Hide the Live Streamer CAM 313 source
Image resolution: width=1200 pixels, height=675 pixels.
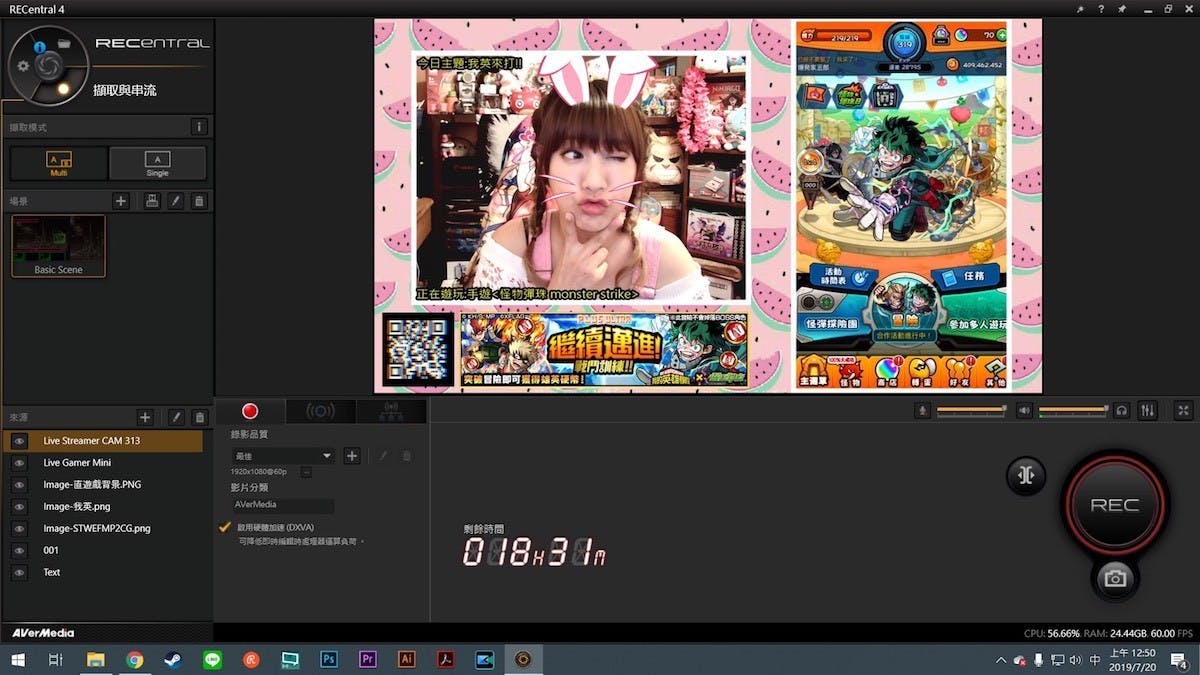tap(18, 440)
